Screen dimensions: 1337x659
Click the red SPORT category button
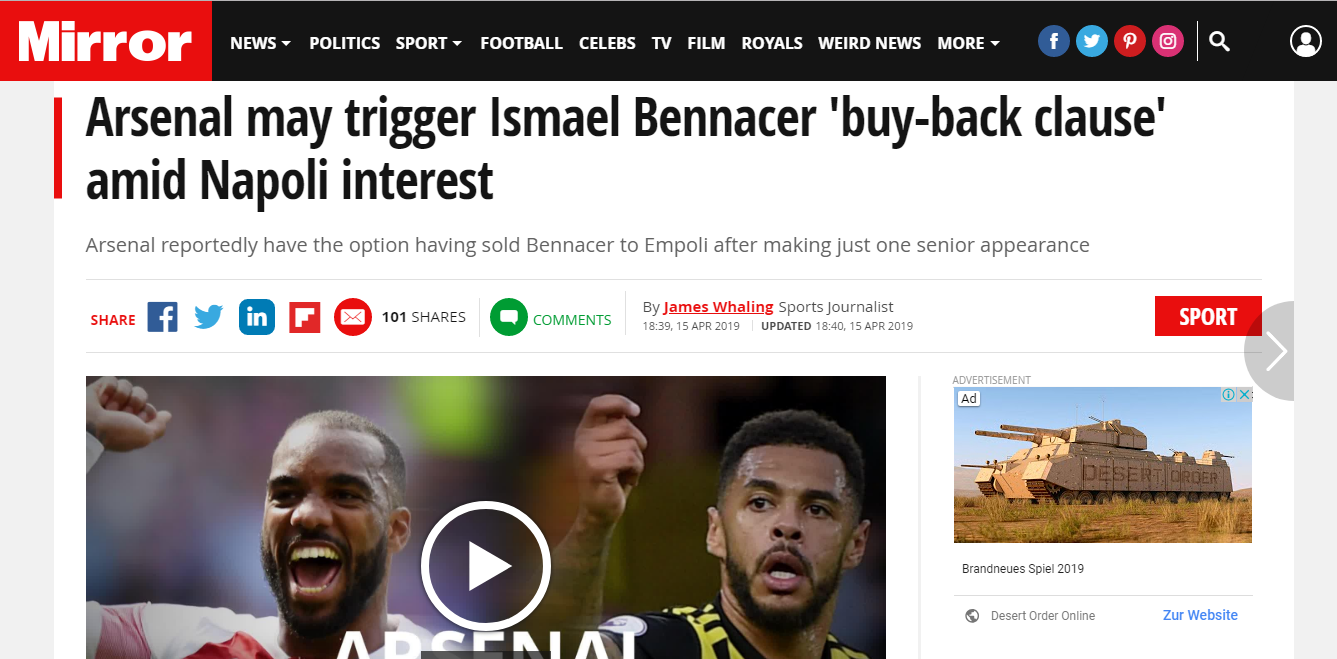[x=1208, y=317]
